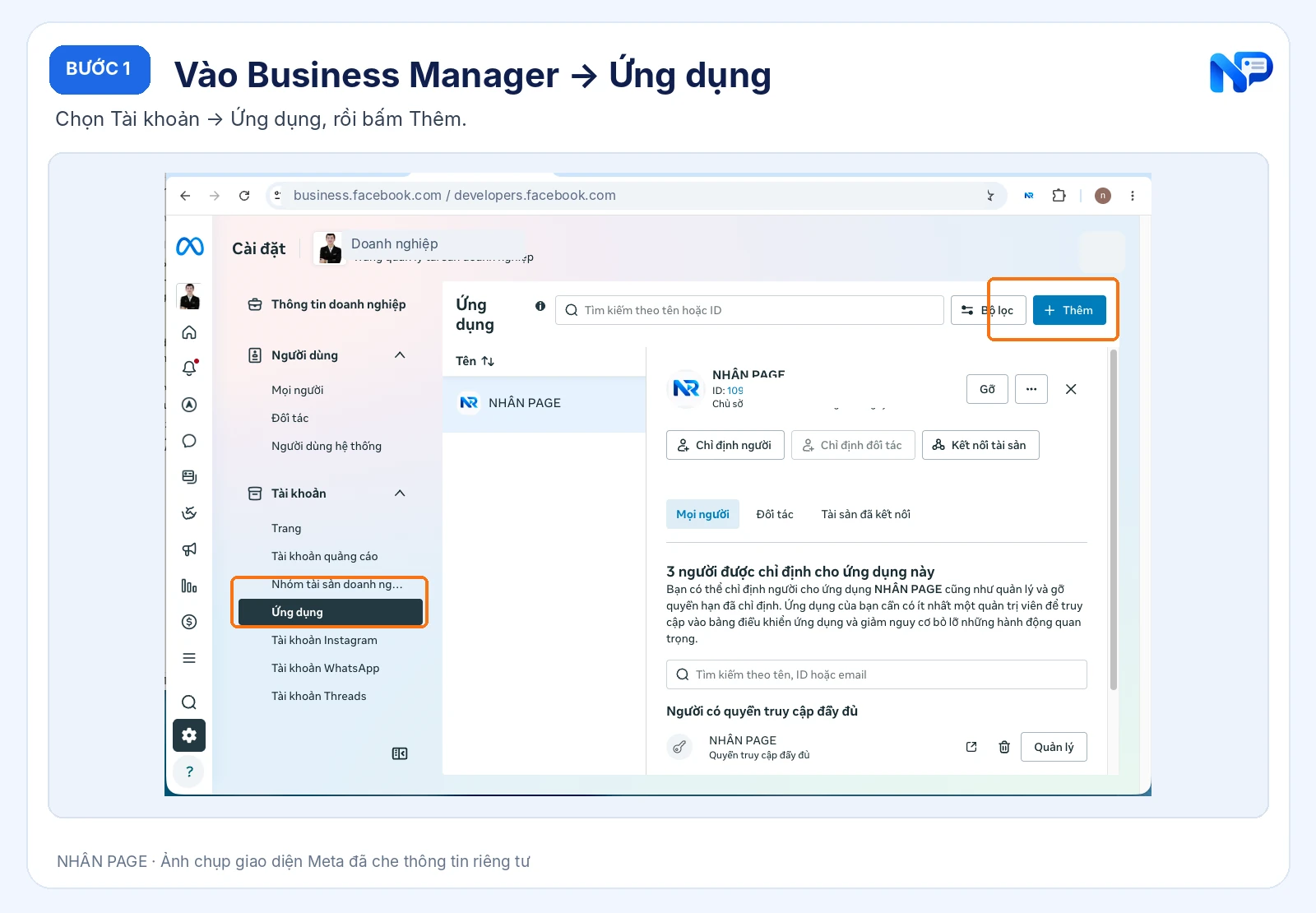Image resolution: width=1316 pixels, height=913 pixels.
Task: Click the Thêm button
Action: pos(1069,310)
